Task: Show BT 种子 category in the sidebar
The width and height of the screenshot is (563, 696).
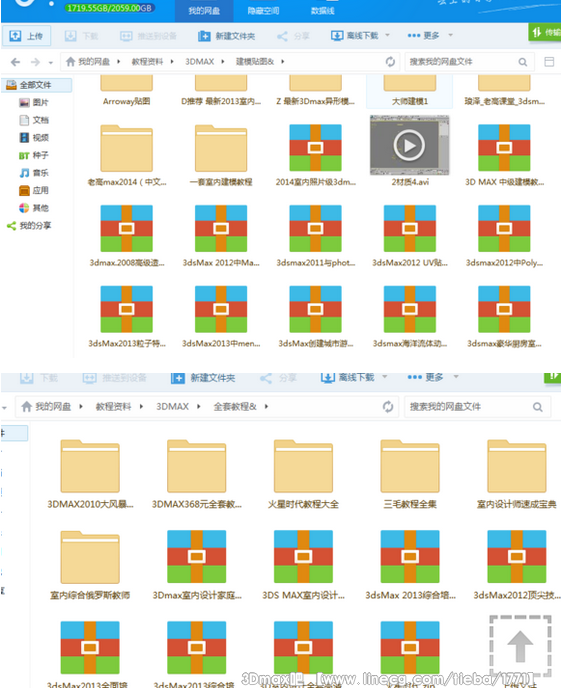Action: (x=34, y=155)
